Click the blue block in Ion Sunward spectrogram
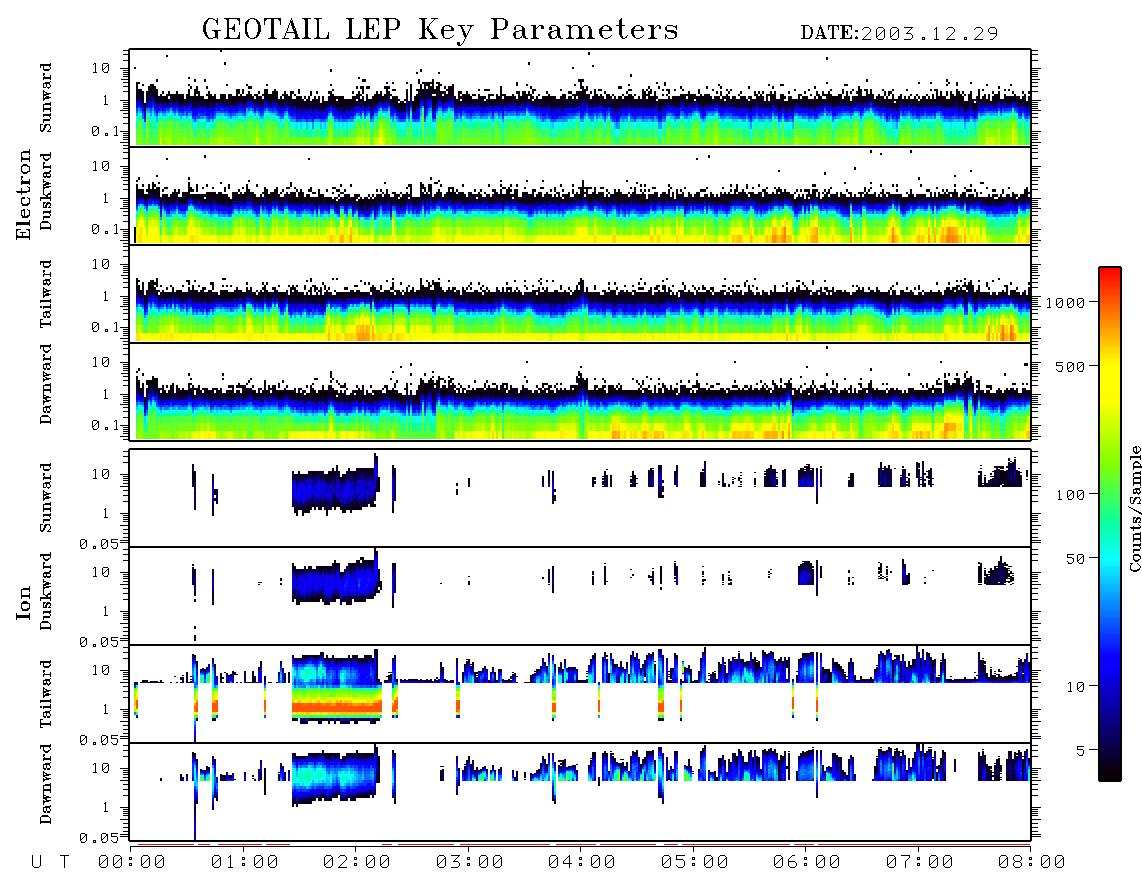The height and width of the screenshot is (880, 1142). click(x=335, y=490)
